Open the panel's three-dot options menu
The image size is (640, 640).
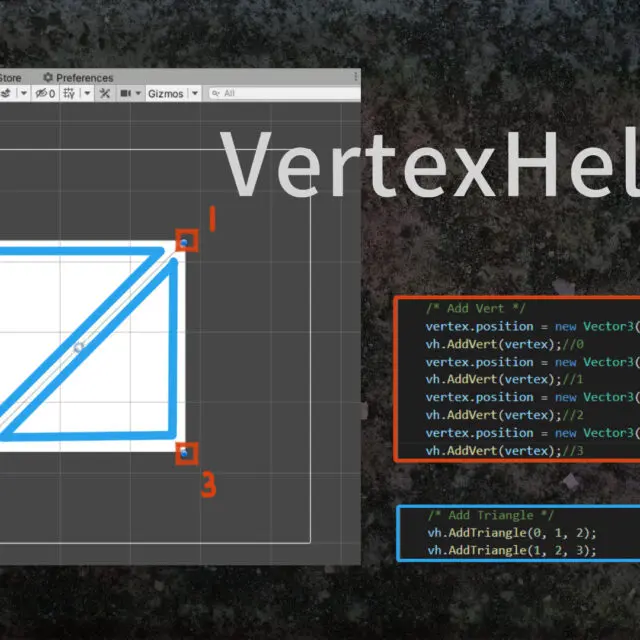point(355,77)
